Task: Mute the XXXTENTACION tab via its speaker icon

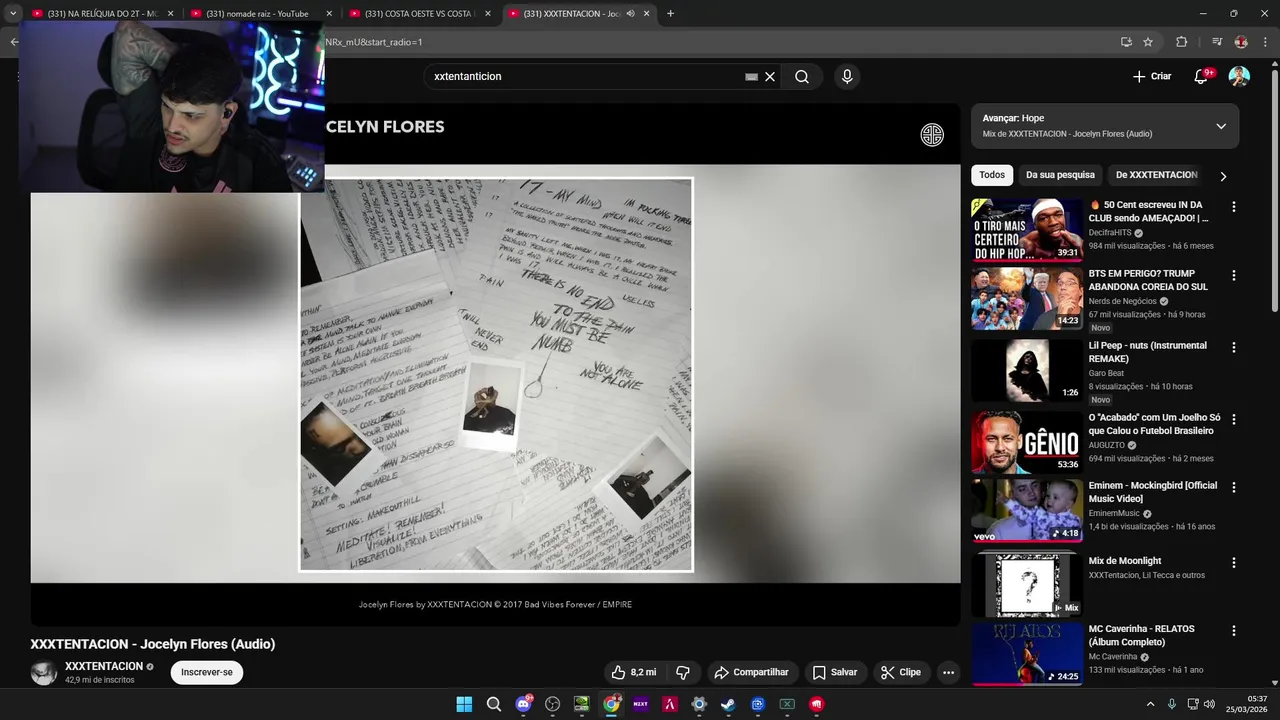Action: (x=630, y=13)
